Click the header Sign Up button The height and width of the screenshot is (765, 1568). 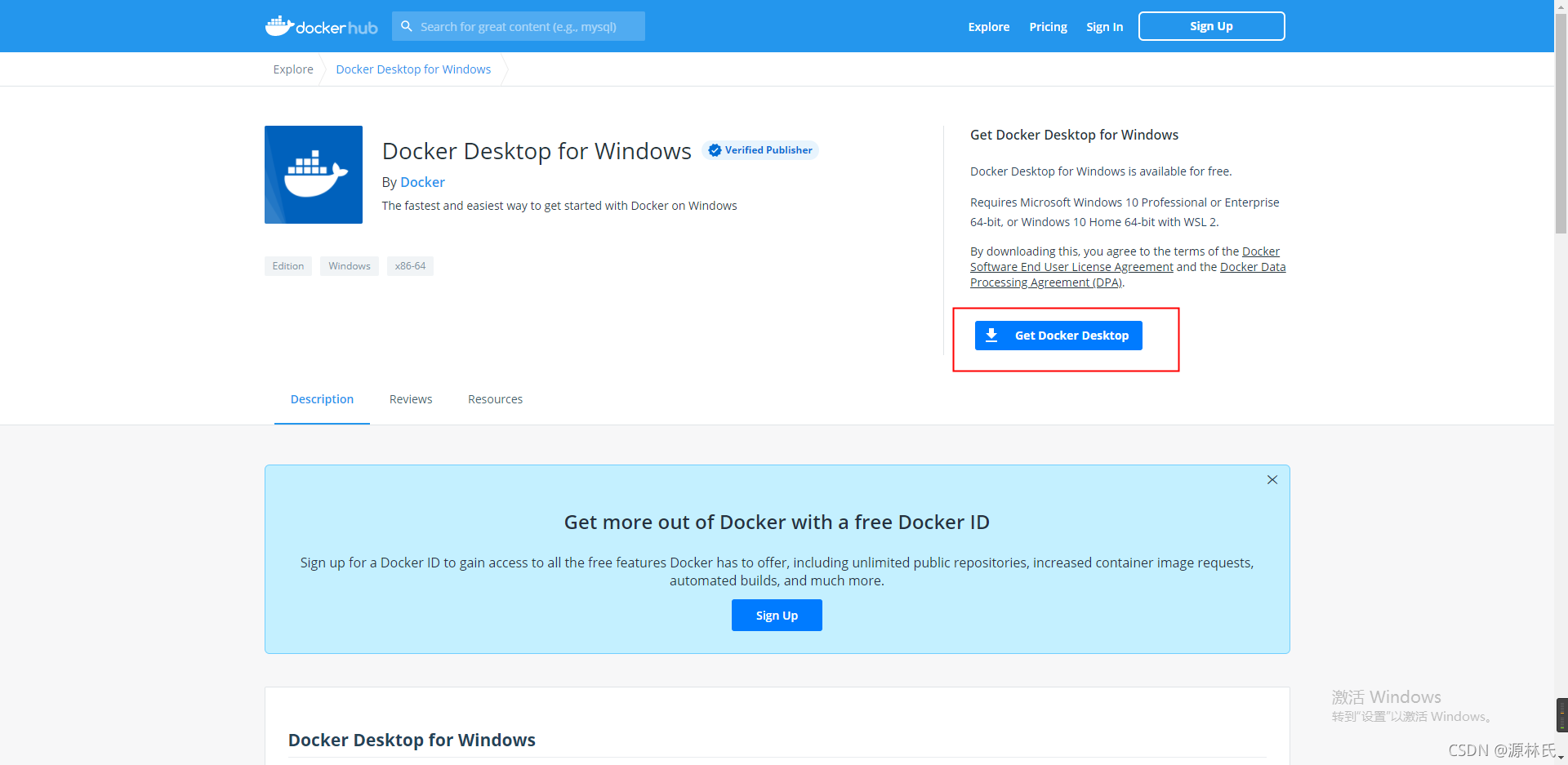point(1211,26)
